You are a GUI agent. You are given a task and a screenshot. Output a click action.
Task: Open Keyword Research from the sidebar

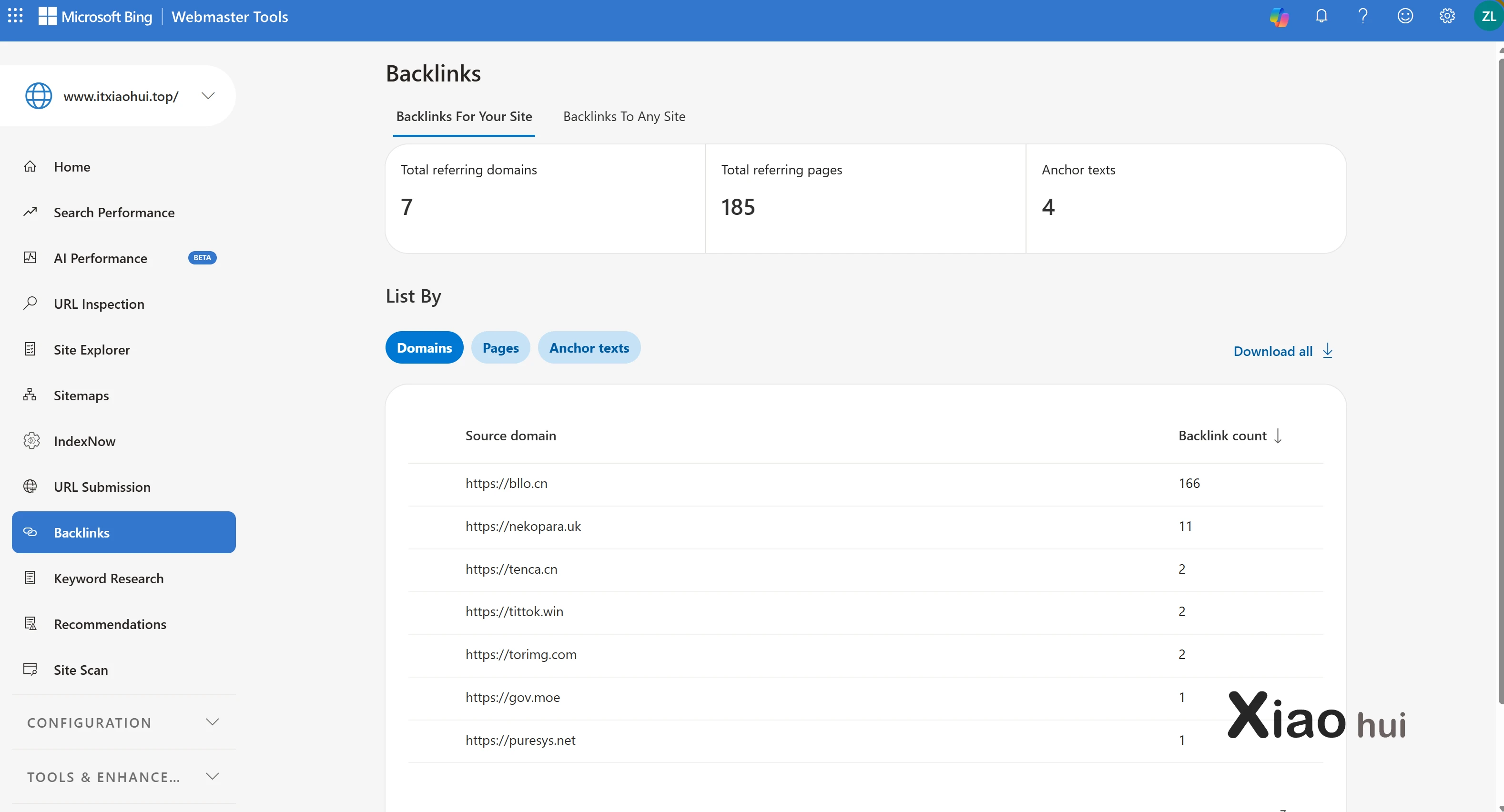point(109,579)
